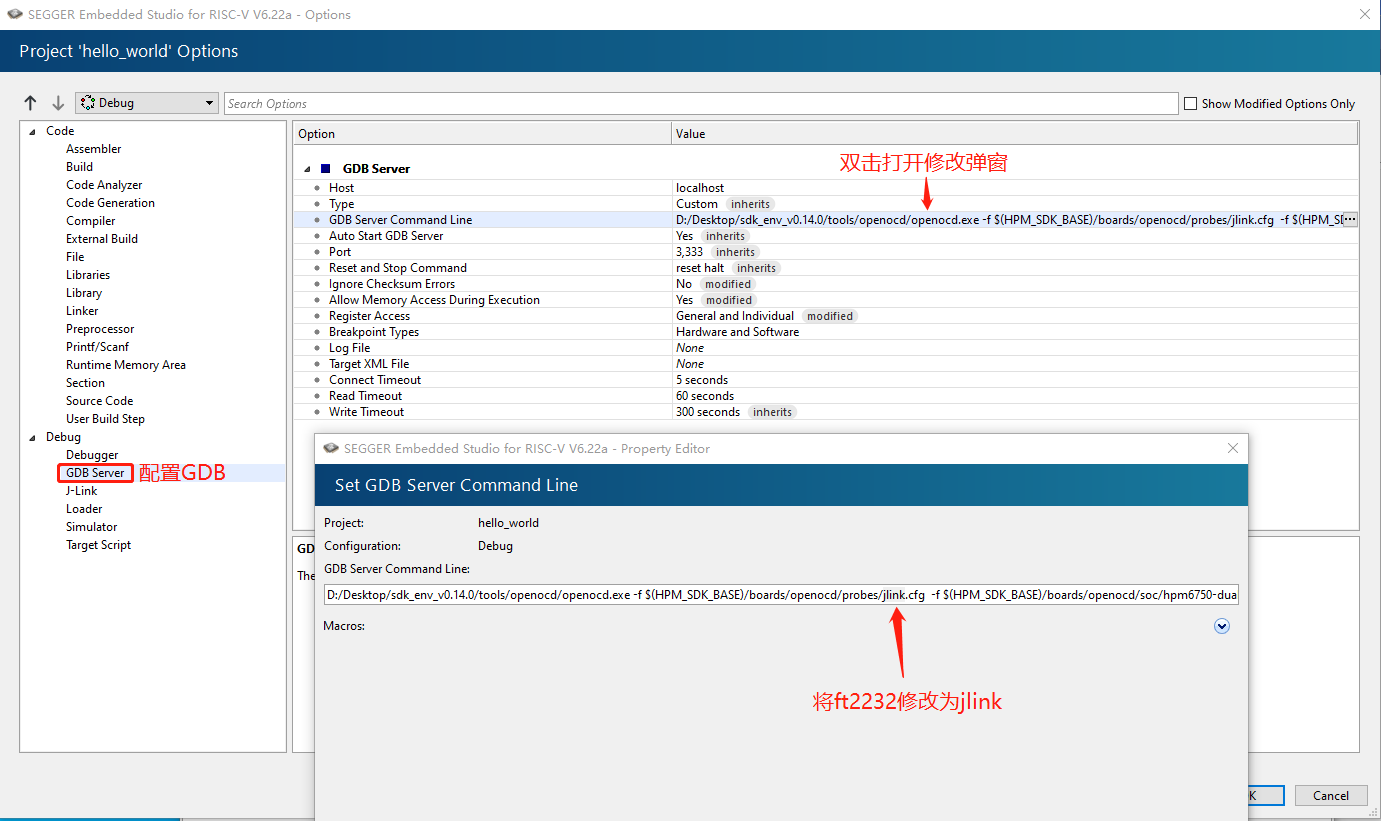
Task: Collapse the Code tree group
Action: coord(33,131)
